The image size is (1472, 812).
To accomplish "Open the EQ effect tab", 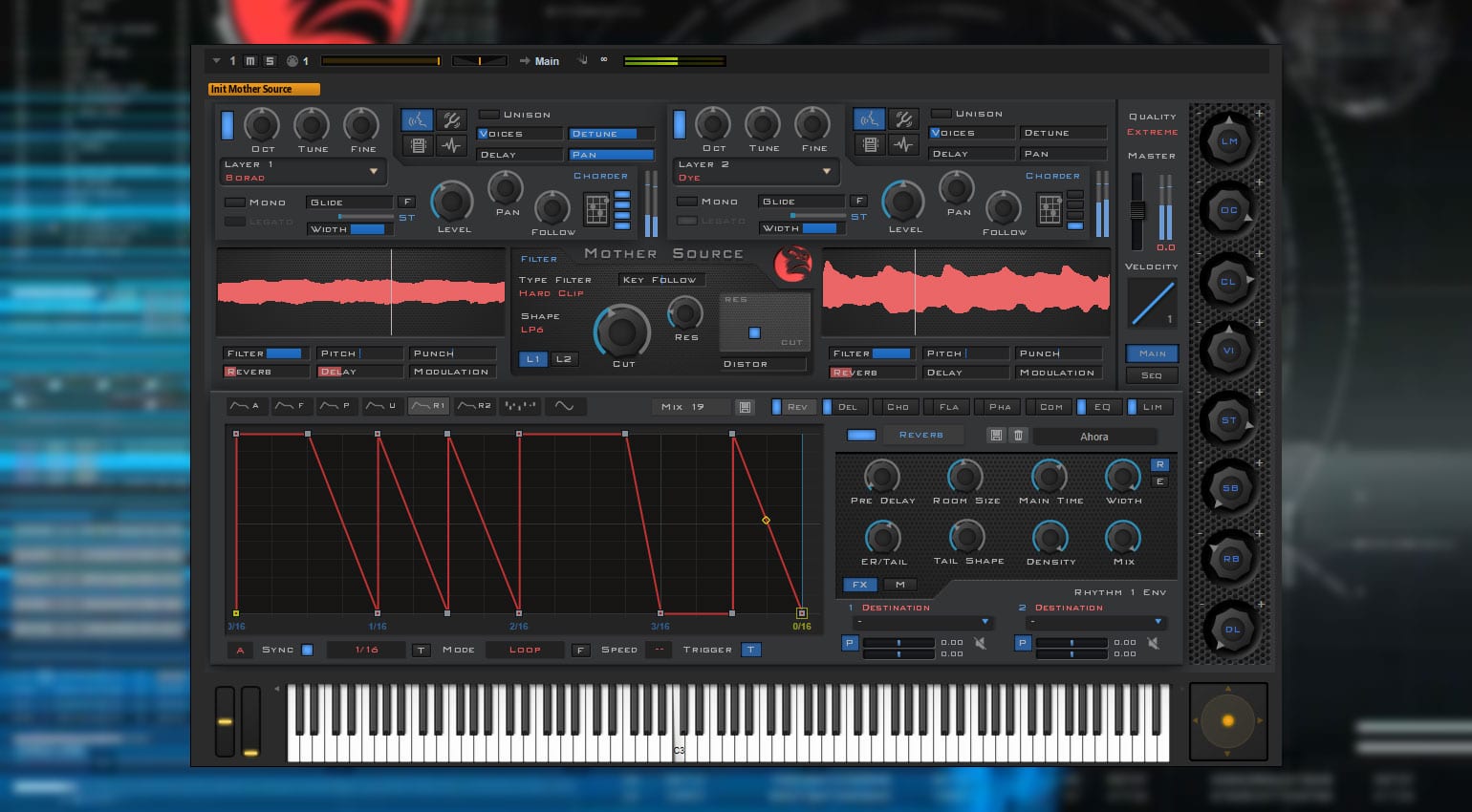I will coord(1101,407).
